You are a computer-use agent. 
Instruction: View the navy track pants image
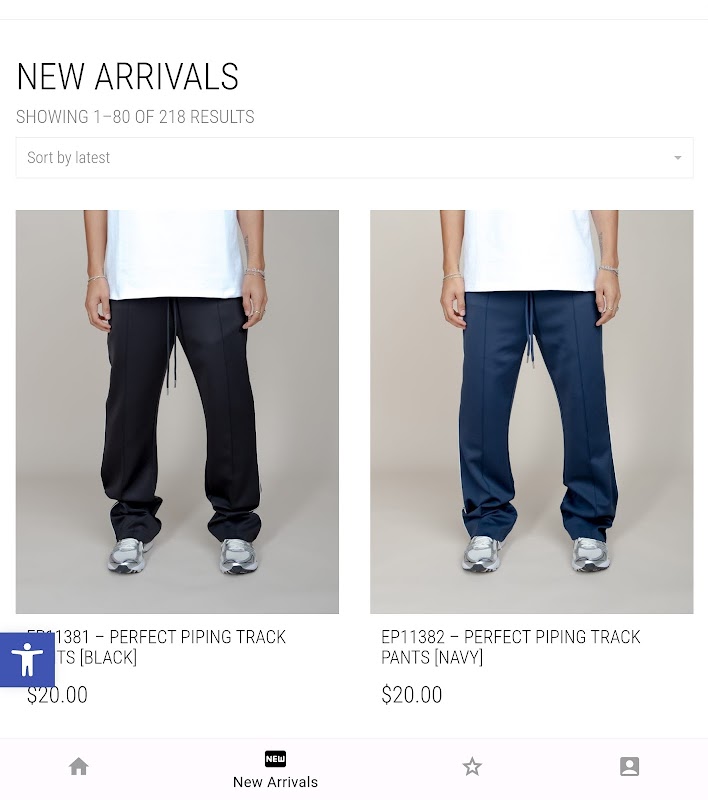tap(532, 412)
